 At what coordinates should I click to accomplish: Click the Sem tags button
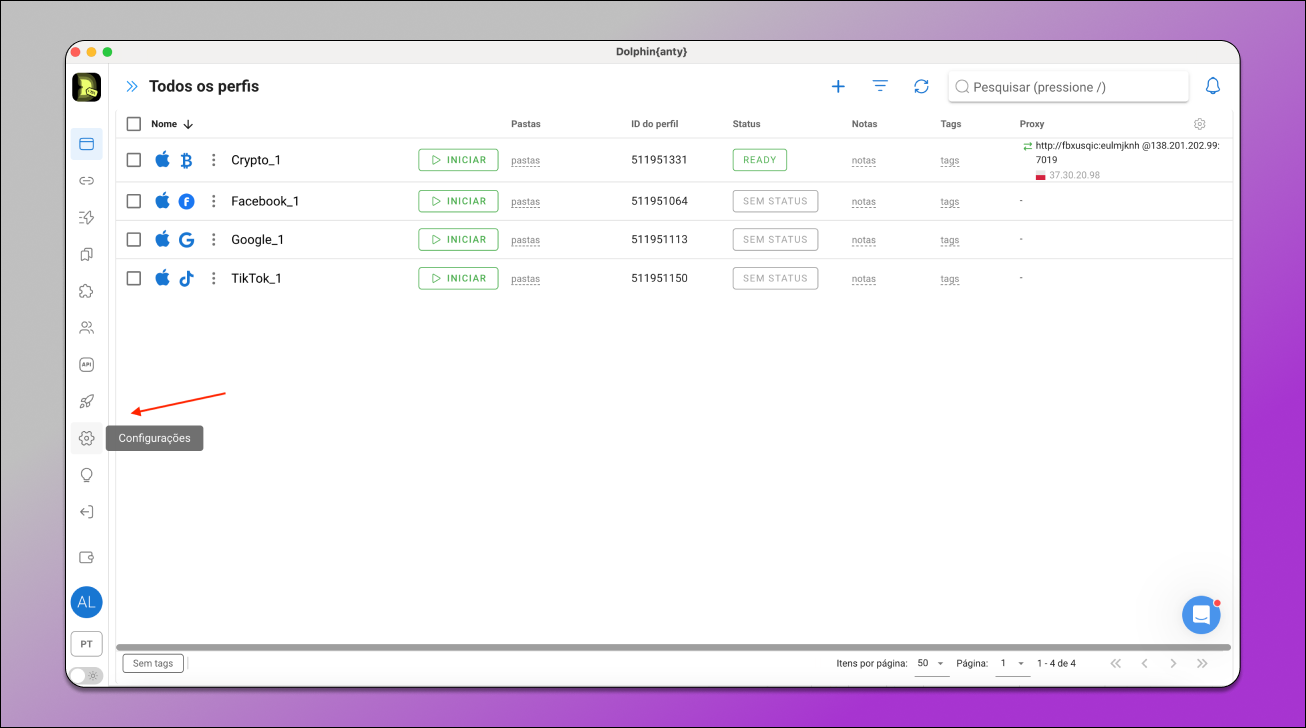(x=153, y=663)
